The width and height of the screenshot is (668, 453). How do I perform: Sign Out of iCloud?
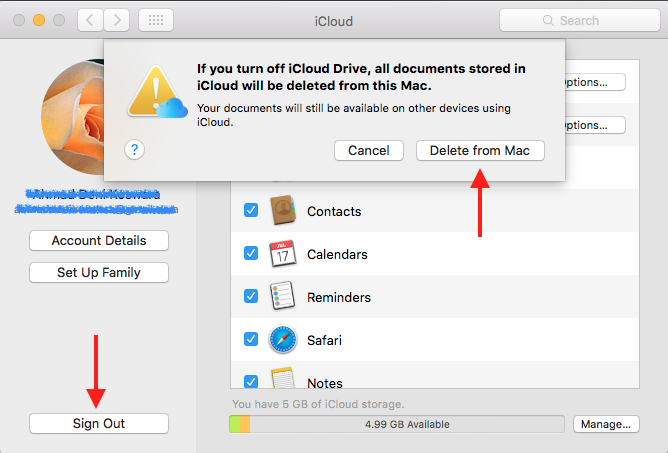coord(99,424)
